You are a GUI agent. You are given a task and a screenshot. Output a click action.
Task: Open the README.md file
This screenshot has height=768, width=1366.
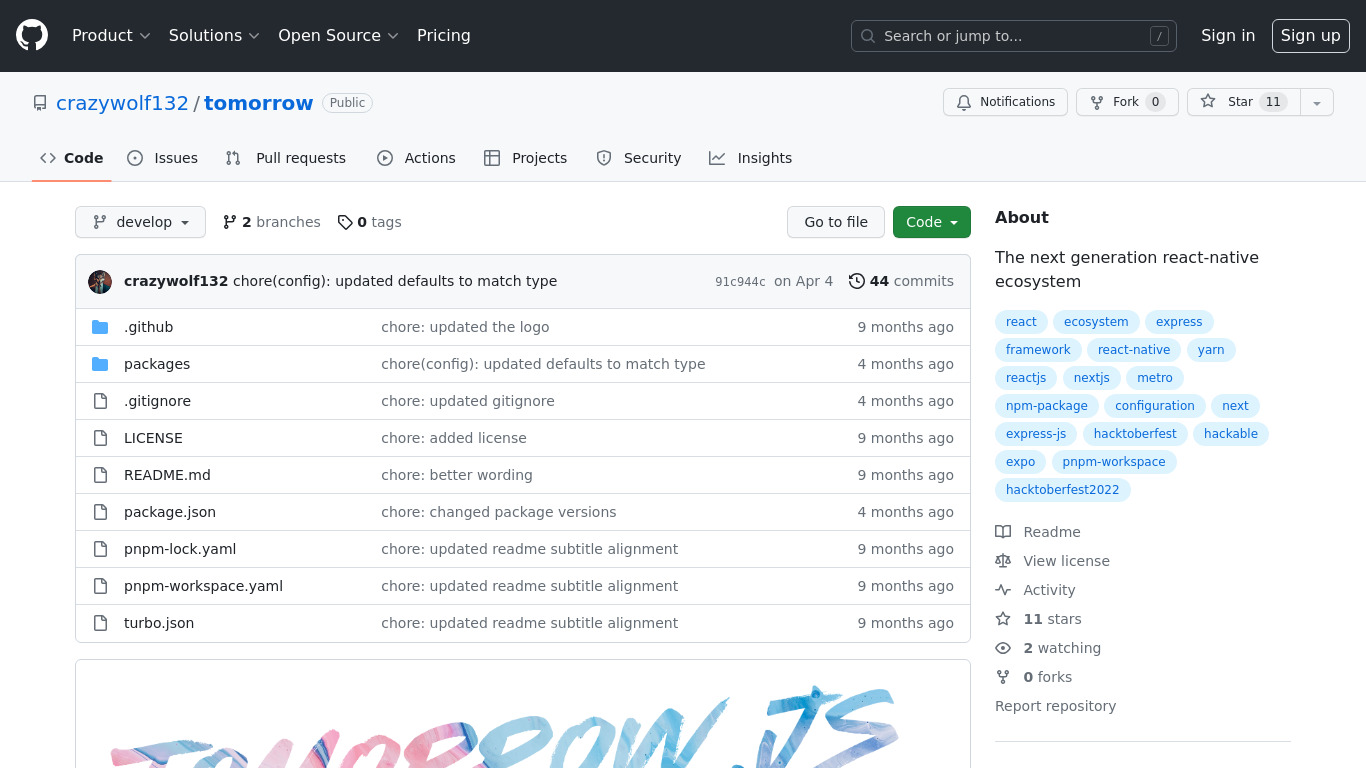point(167,475)
